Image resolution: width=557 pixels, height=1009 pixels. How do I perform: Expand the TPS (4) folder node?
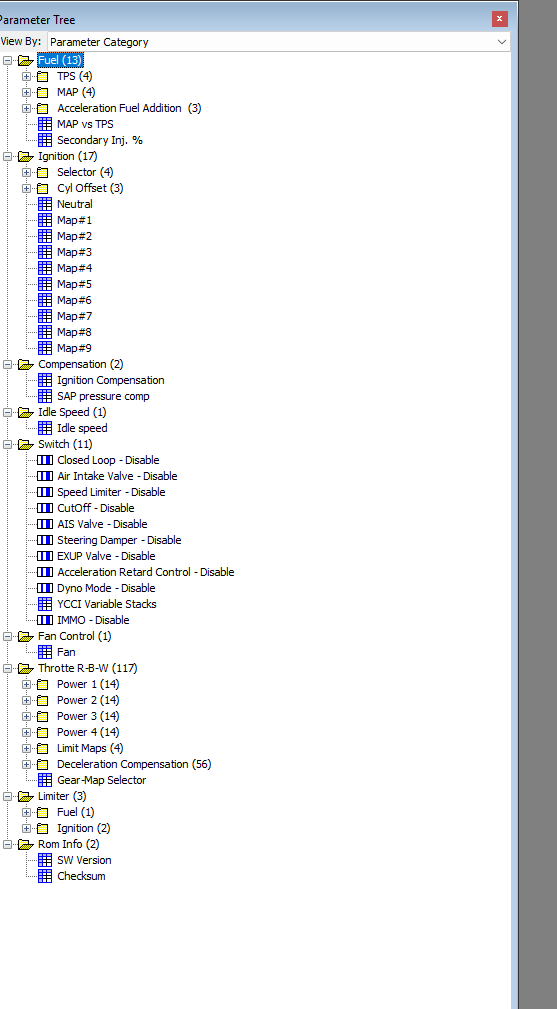click(x=26, y=76)
